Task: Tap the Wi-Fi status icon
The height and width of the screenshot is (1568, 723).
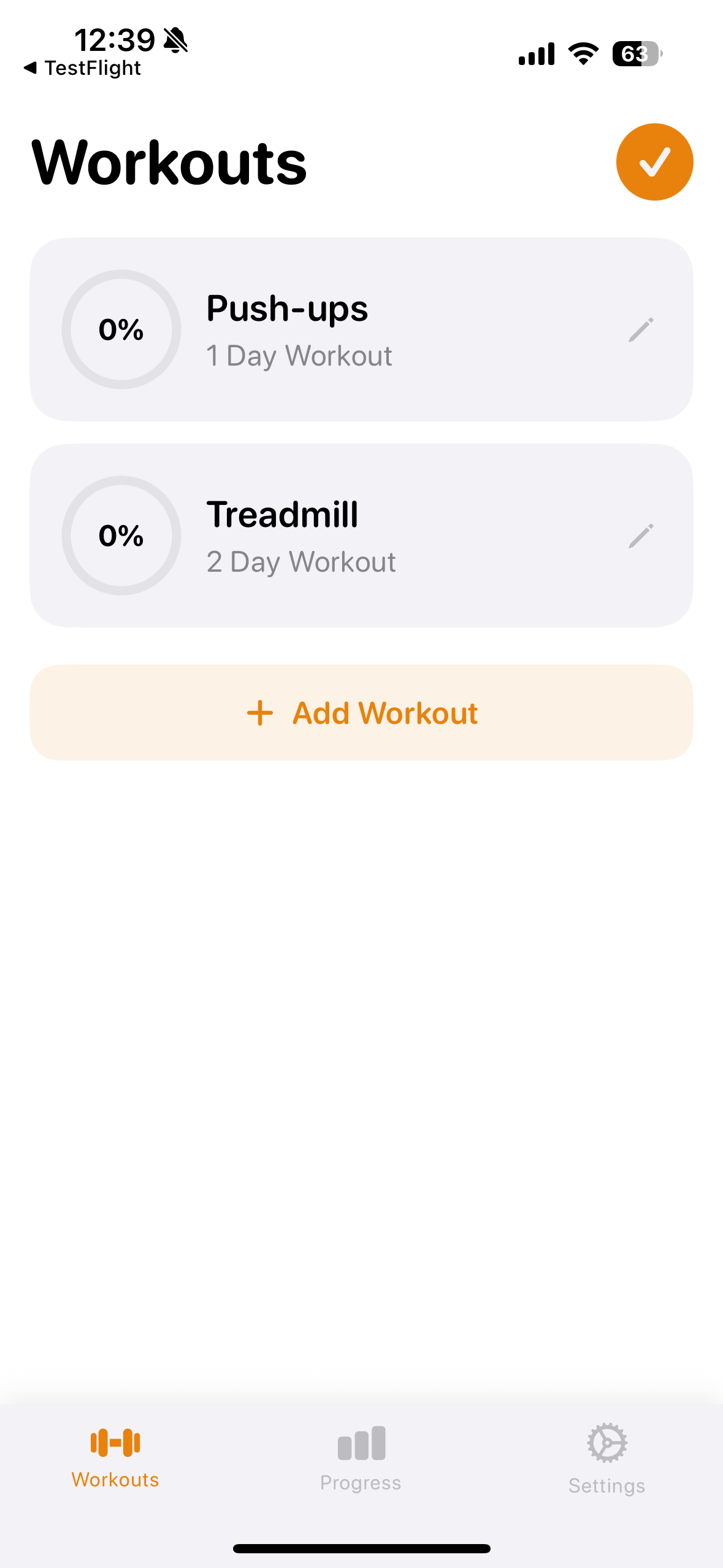Action: pos(583,54)
